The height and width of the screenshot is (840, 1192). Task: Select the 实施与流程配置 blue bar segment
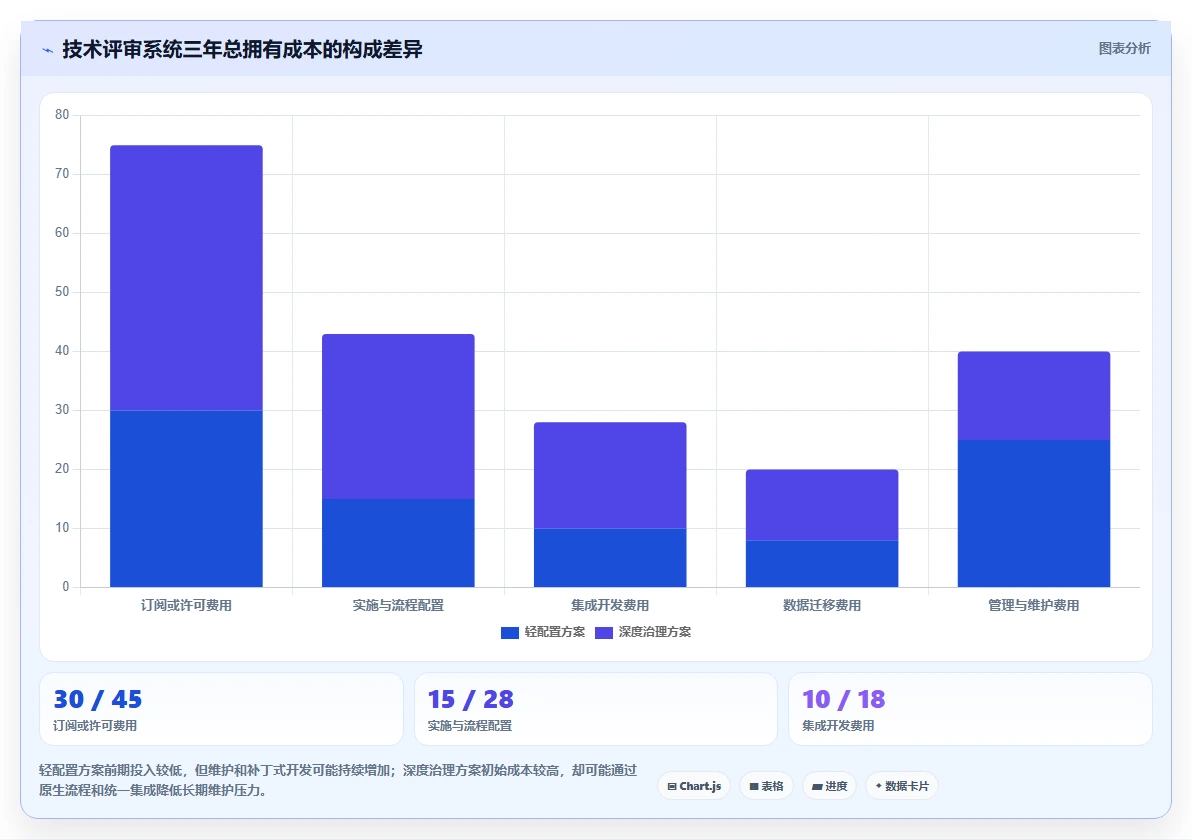[398, 543]
